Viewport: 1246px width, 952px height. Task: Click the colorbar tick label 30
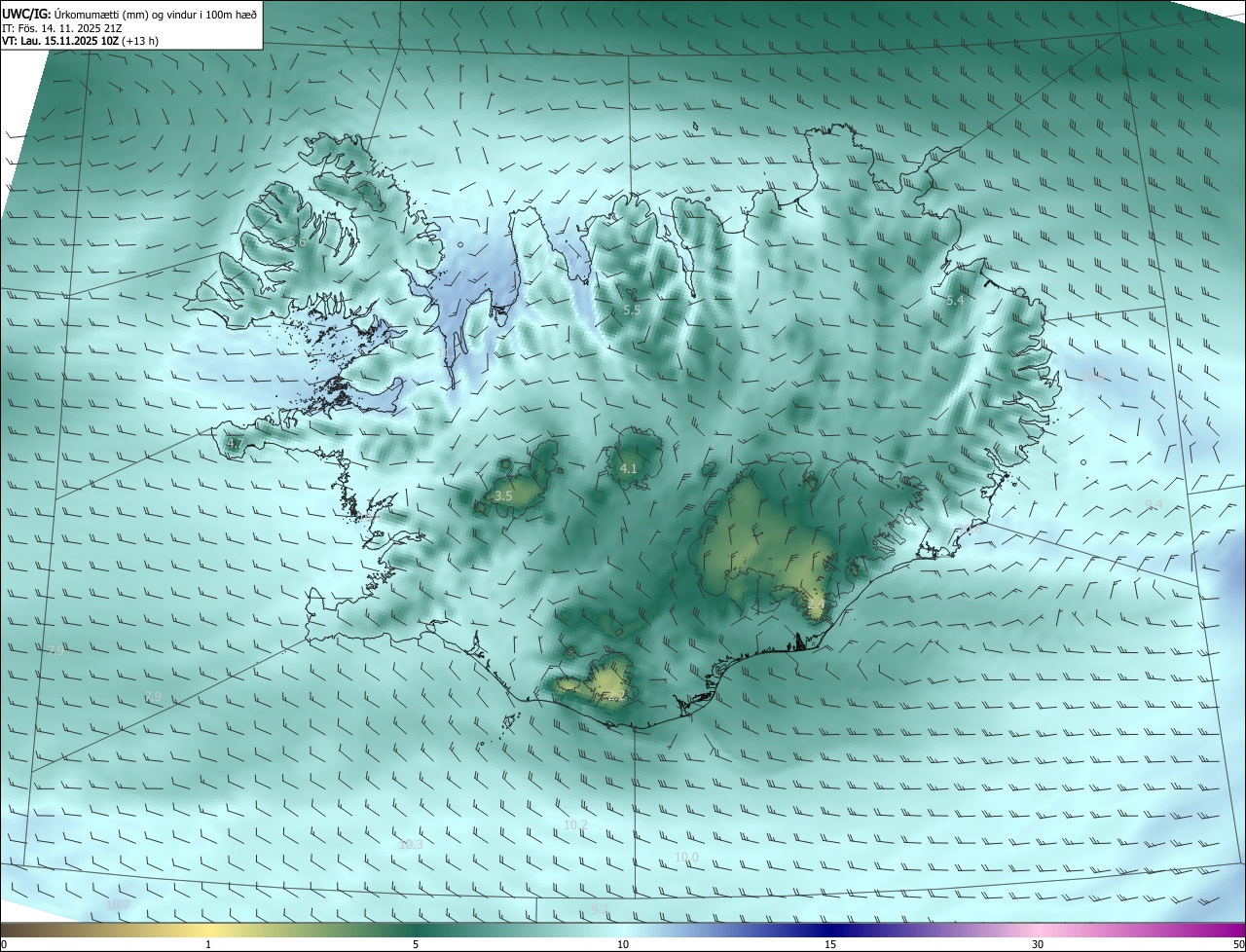point(1038,944)
